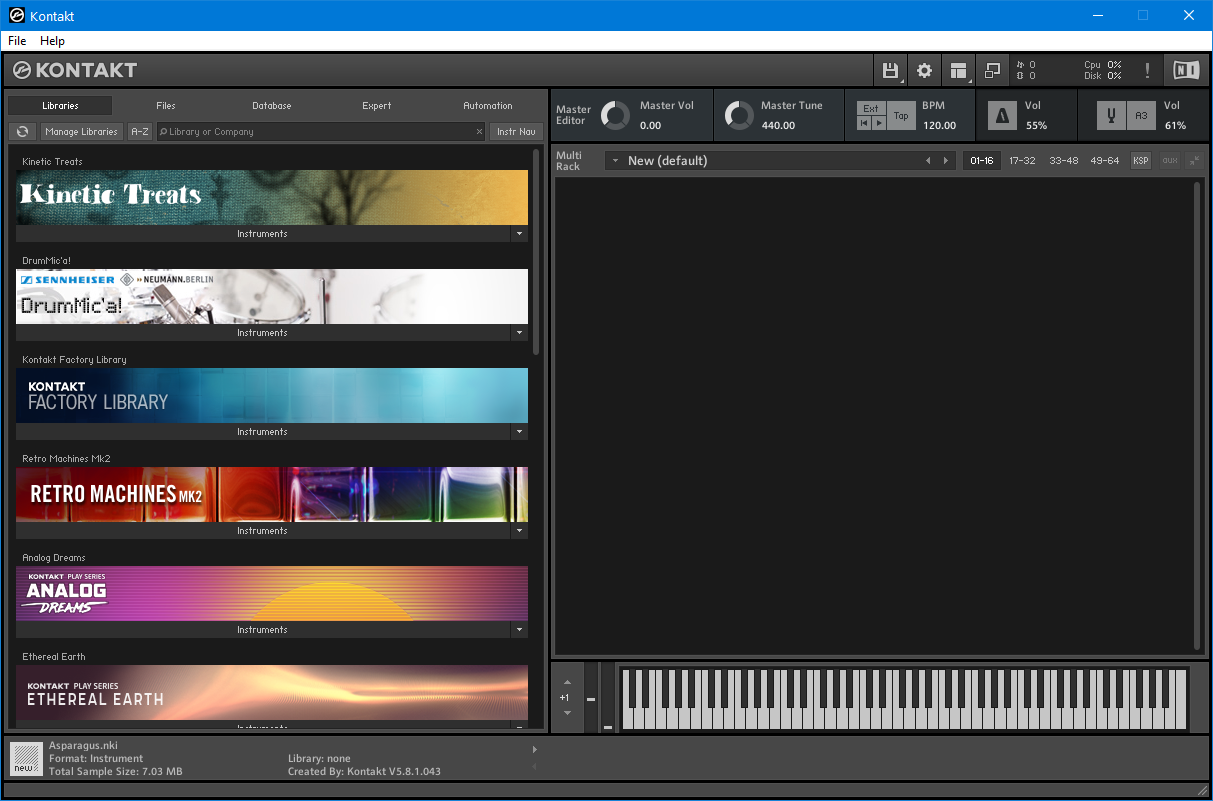Open Analog Dreams Instruments dropdown arrow
This screenshot has width=1213, height=801.
tap(519, 630)
